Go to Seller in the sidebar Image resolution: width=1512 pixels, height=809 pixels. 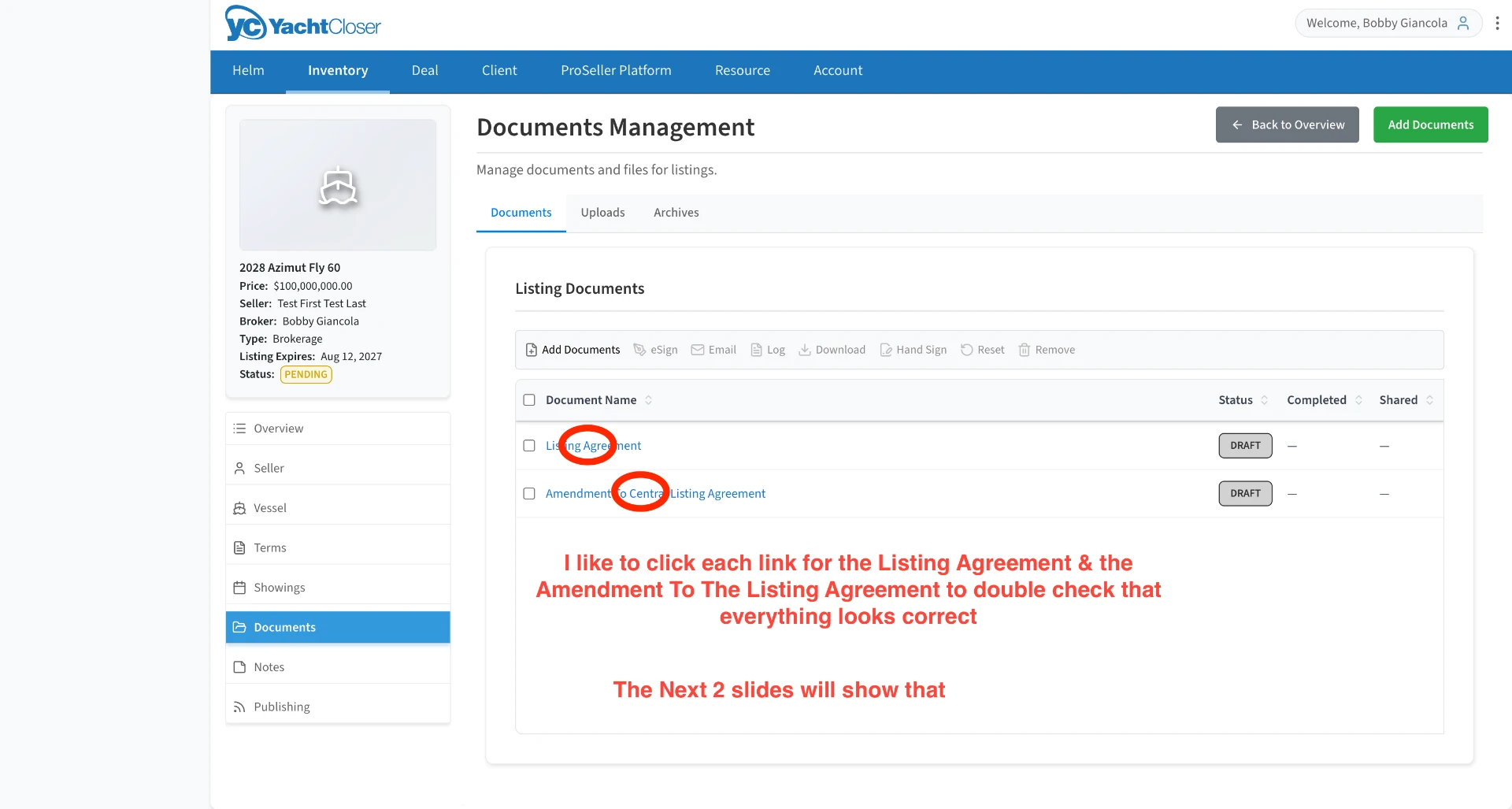pos(338,468)
